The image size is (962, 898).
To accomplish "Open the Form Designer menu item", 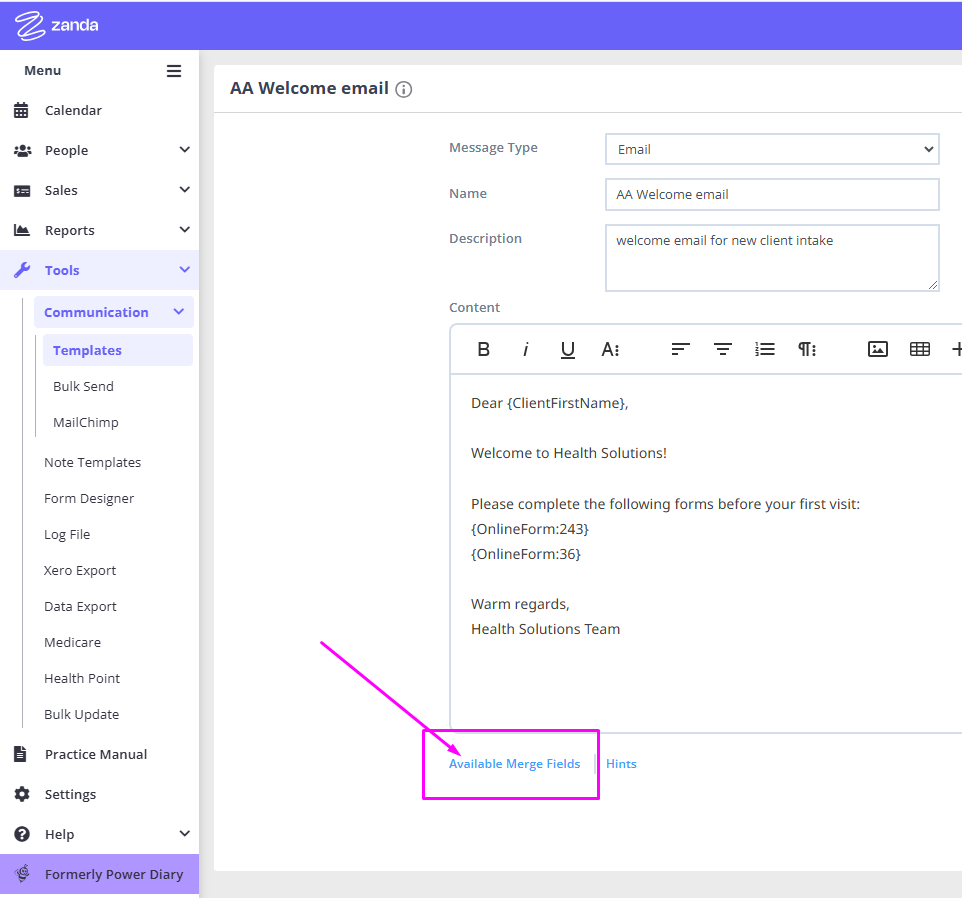I will [90, 498].
